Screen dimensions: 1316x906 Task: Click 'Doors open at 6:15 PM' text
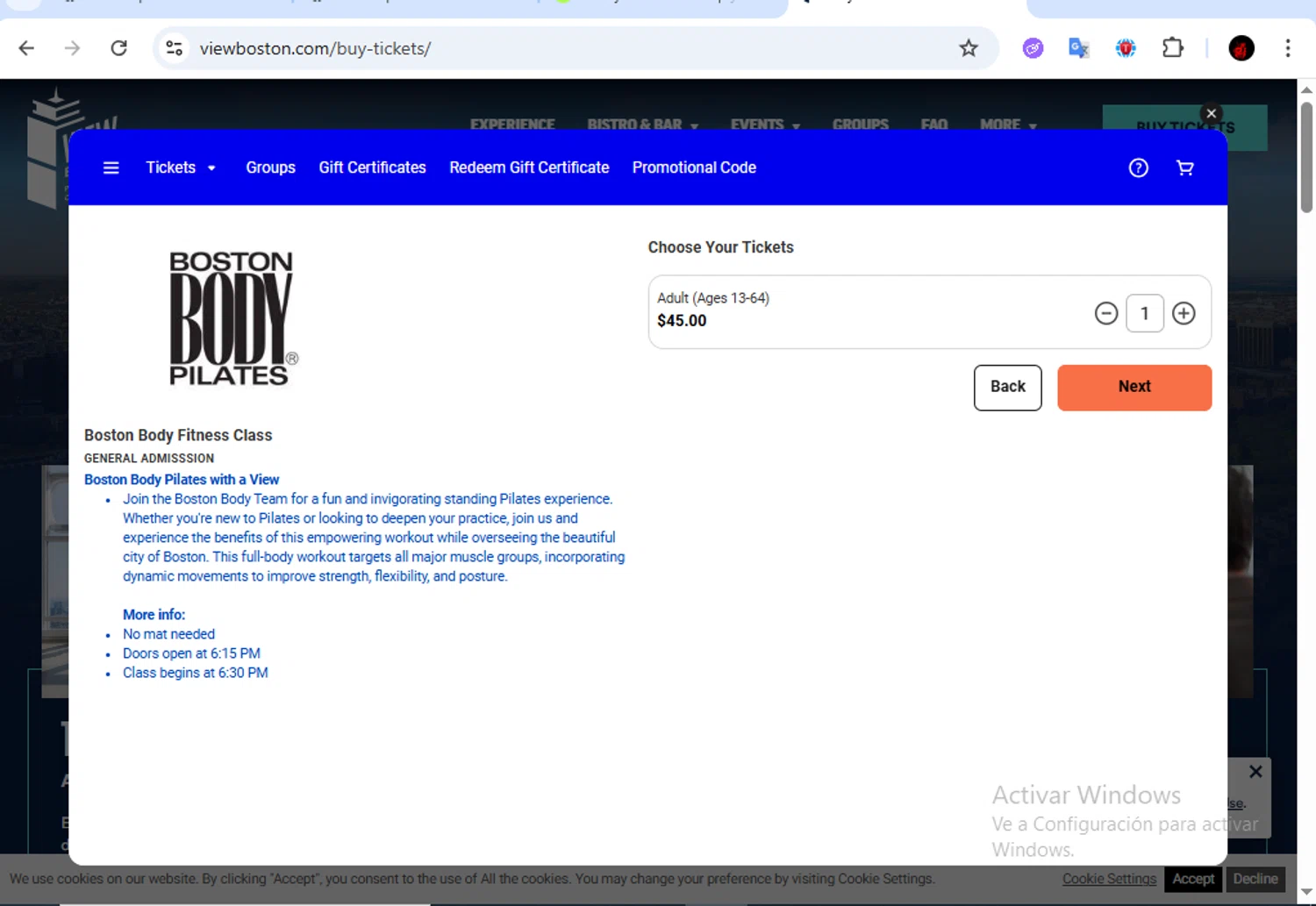191,653
